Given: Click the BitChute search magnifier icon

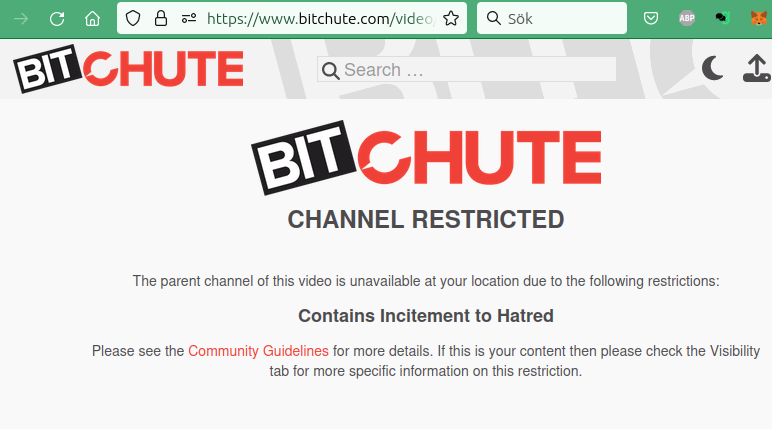Looking at the screenshot, I should 330,70.
